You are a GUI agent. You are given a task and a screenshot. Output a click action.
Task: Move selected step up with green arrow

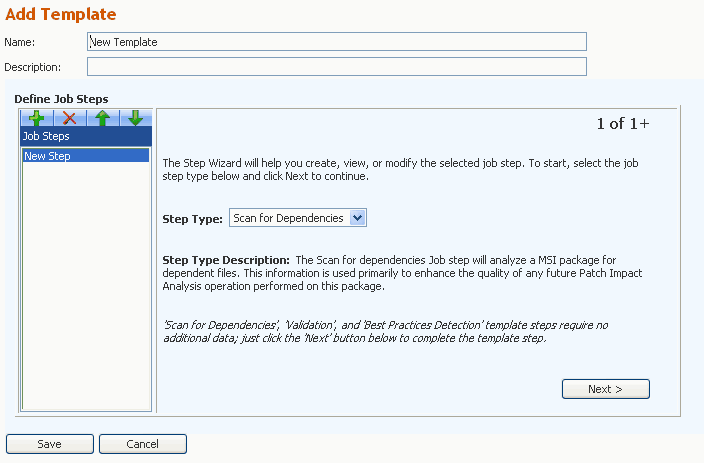(x=103, y=118)
